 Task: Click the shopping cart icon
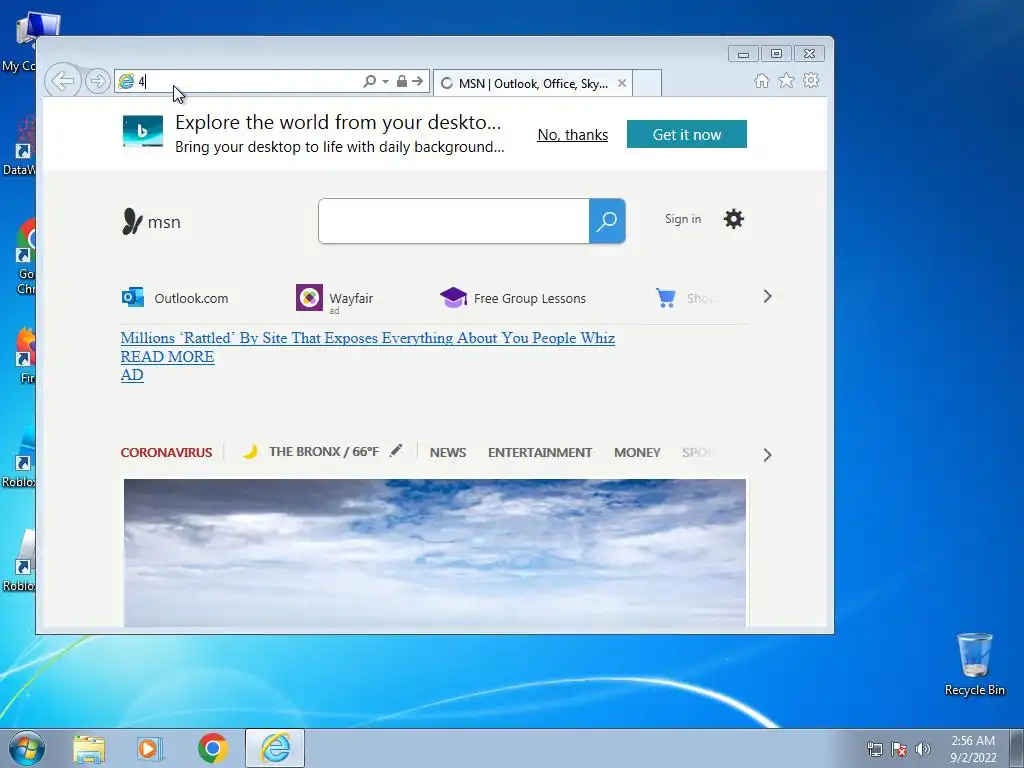pos(665,298)
